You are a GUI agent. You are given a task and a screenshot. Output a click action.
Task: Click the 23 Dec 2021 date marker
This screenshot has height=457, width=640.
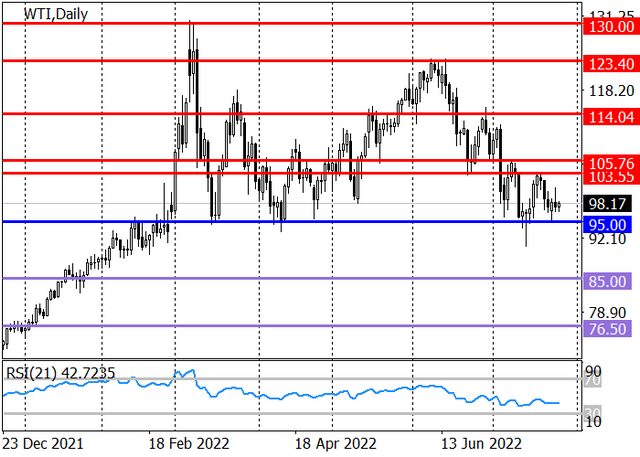pyautogui.click(x=42, y=444)
